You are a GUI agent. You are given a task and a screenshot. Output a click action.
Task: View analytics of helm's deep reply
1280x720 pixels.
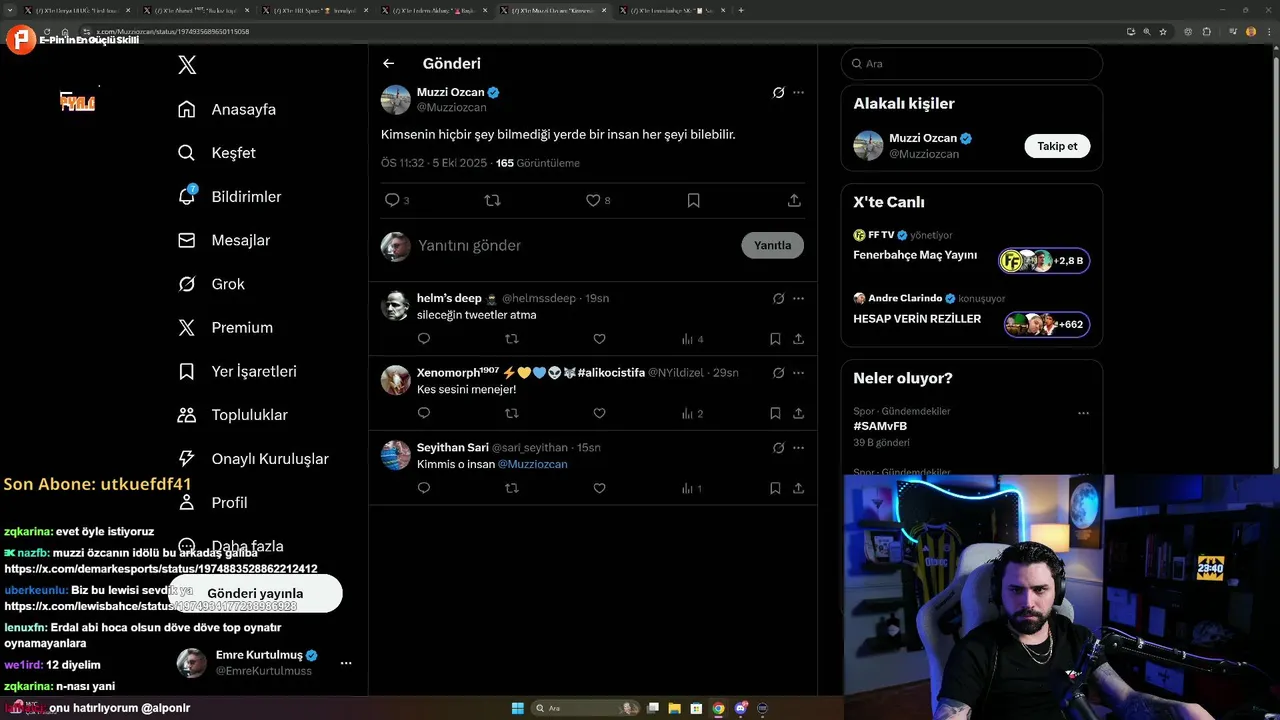click(692, 339)
